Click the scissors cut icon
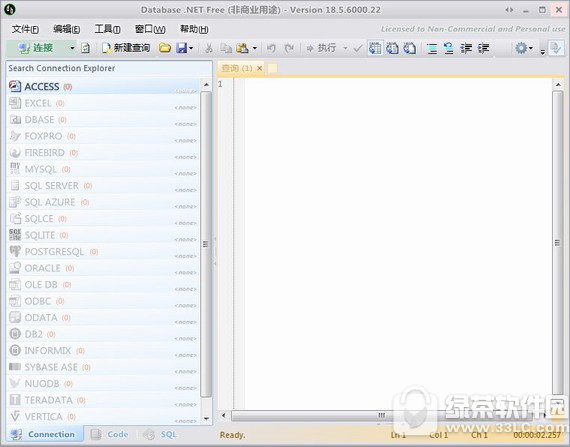The height and width of the screenshot is (447, 570). 209,48
